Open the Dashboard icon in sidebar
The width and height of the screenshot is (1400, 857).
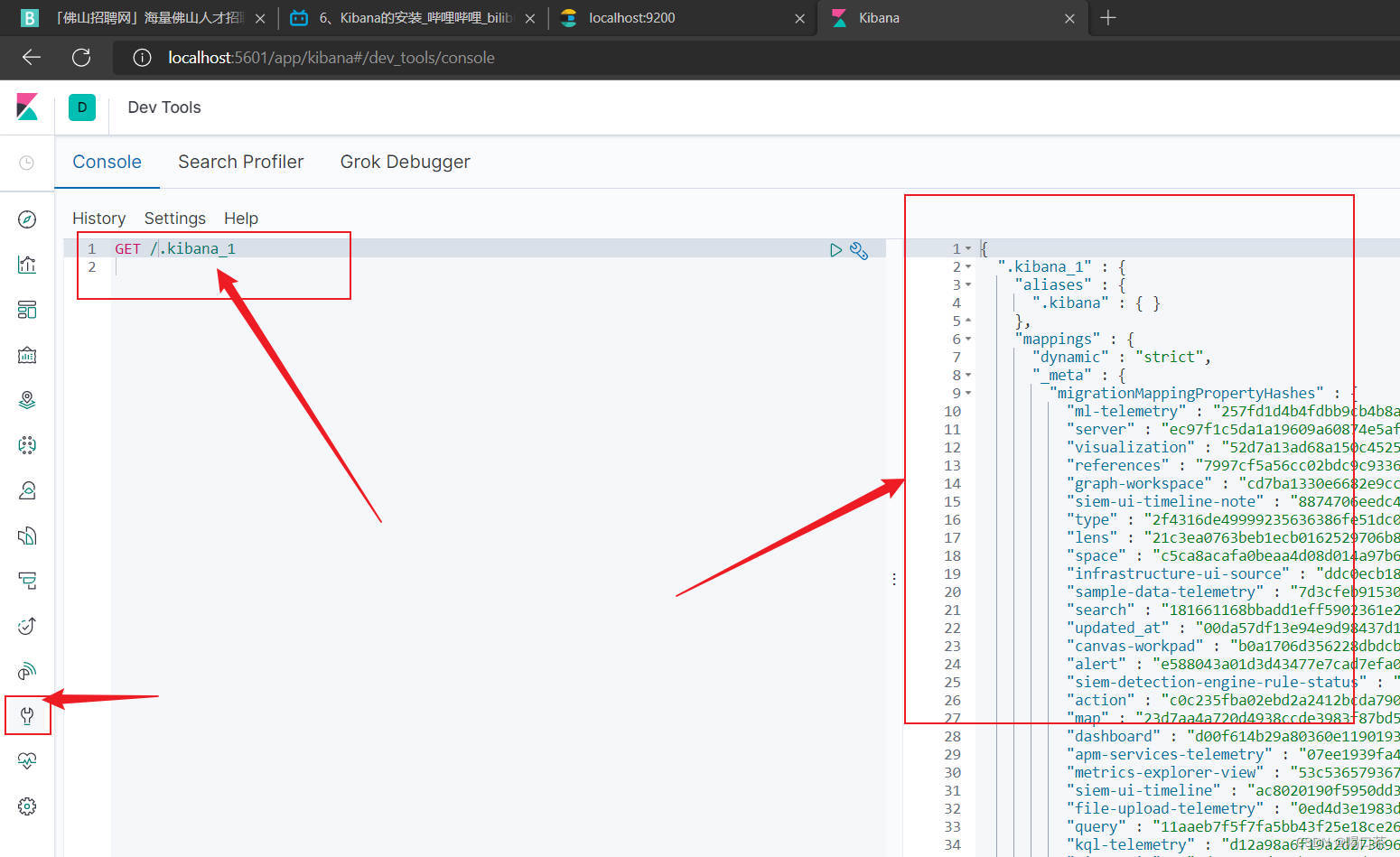[x=27, y=310]
